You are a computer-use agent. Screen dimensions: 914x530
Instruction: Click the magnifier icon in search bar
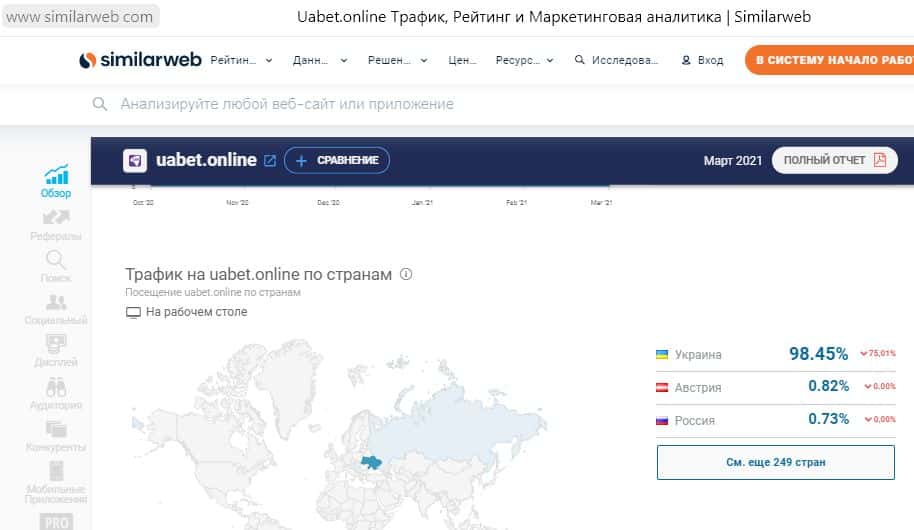pos(100,104)
